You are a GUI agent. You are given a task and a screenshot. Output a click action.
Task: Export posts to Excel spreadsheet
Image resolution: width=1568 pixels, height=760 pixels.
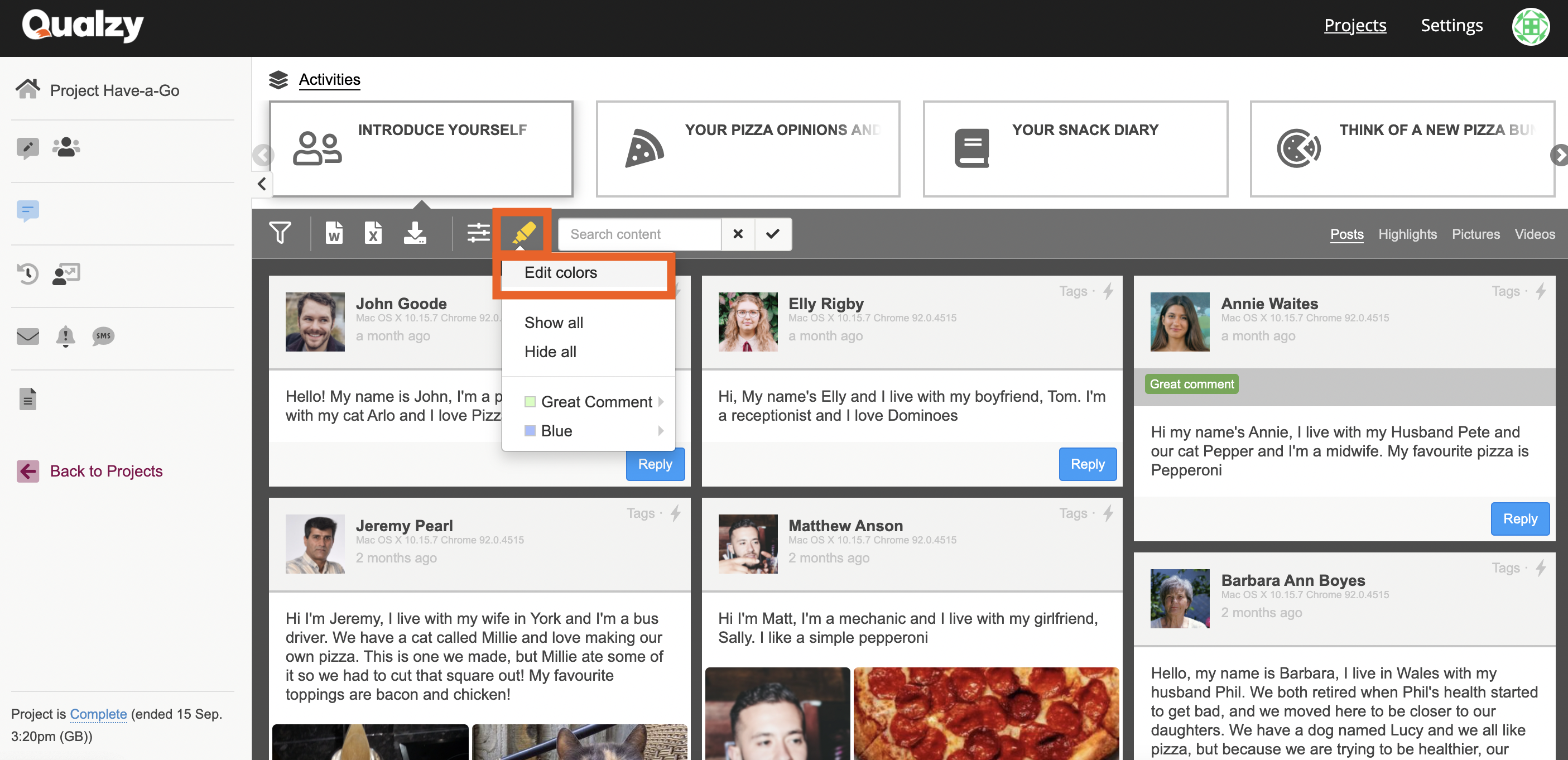click(373, 234)
